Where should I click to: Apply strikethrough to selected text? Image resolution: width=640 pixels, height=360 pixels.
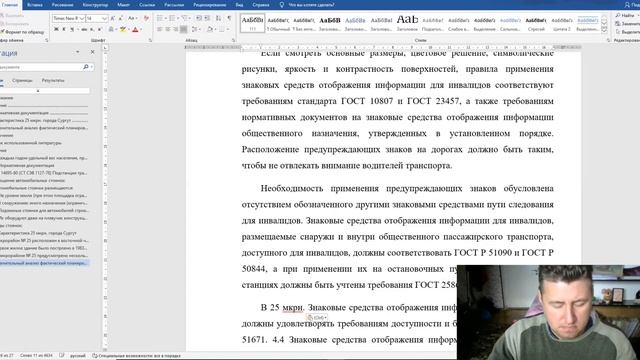84,29
